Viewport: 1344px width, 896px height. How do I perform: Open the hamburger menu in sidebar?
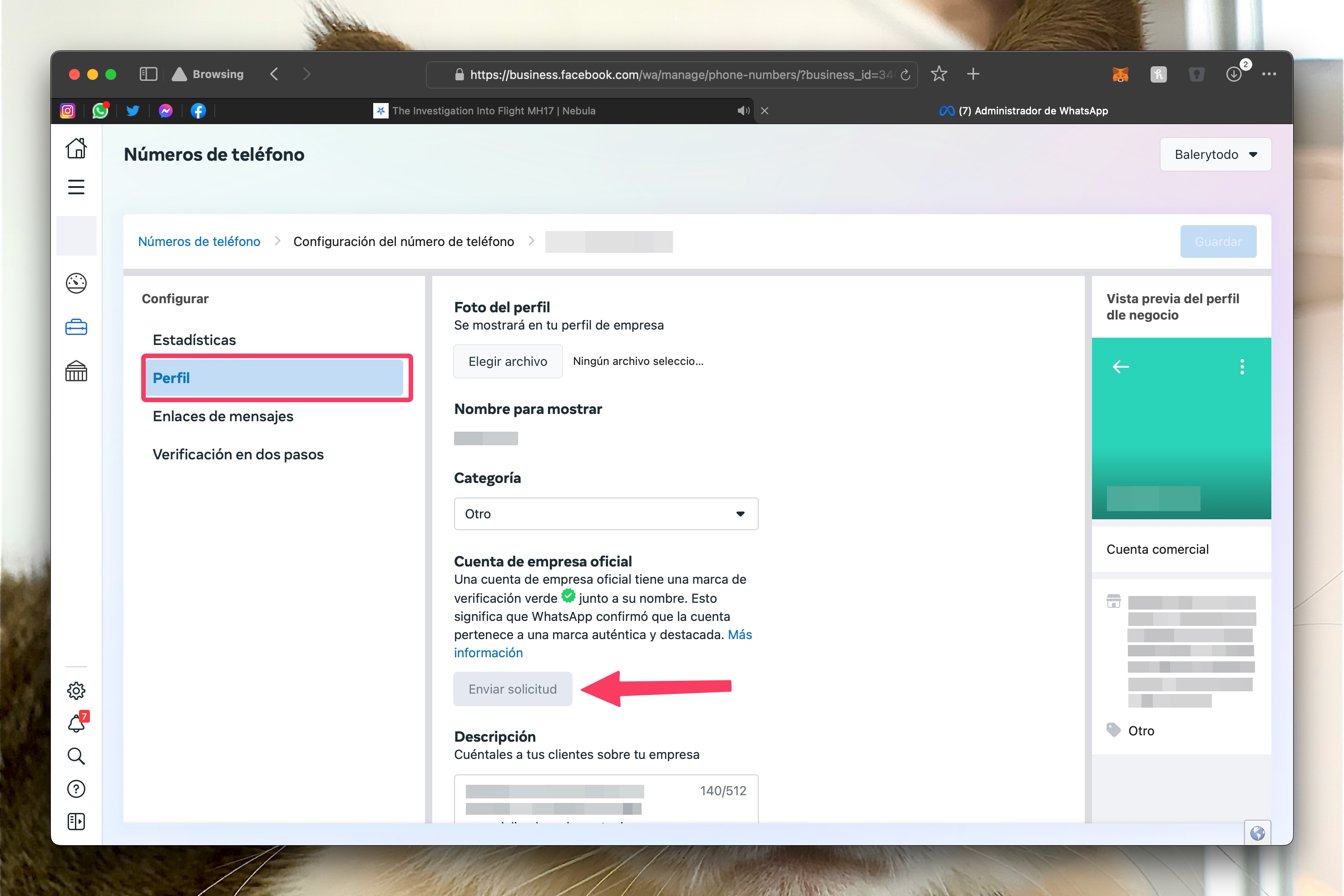[76, 187]
